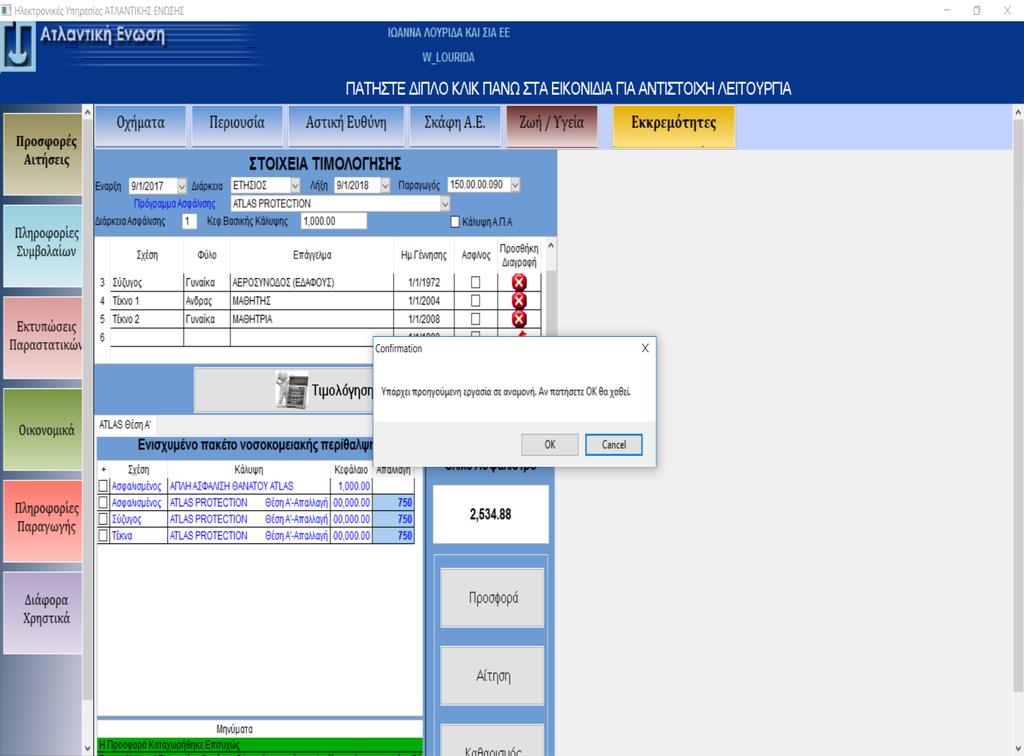Click the sidebar scrollbar up arrow
This screenshot has height=756, width=1024.
tap(88, 112)
